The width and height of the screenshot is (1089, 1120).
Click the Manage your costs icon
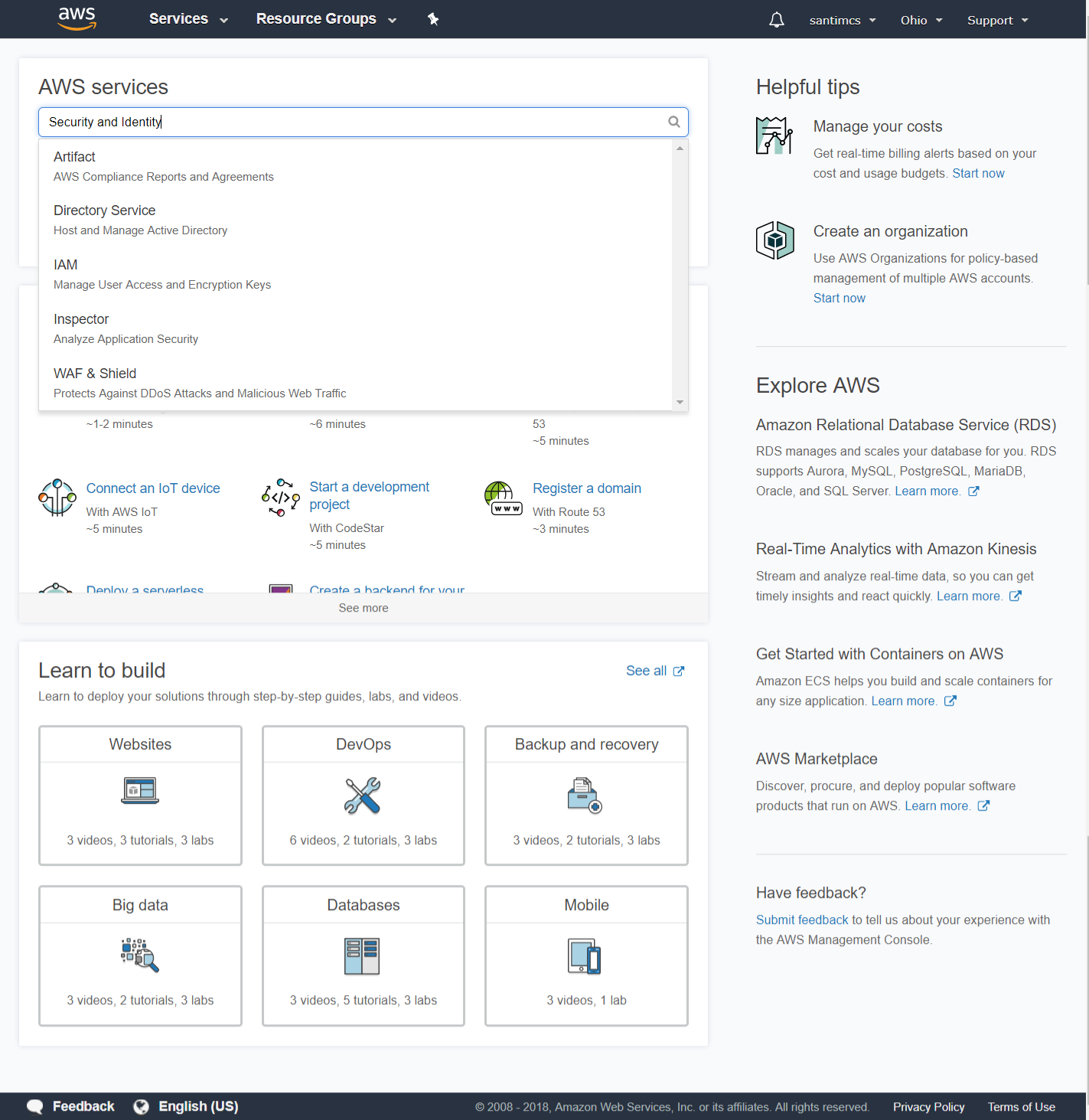tap(774, 136)
